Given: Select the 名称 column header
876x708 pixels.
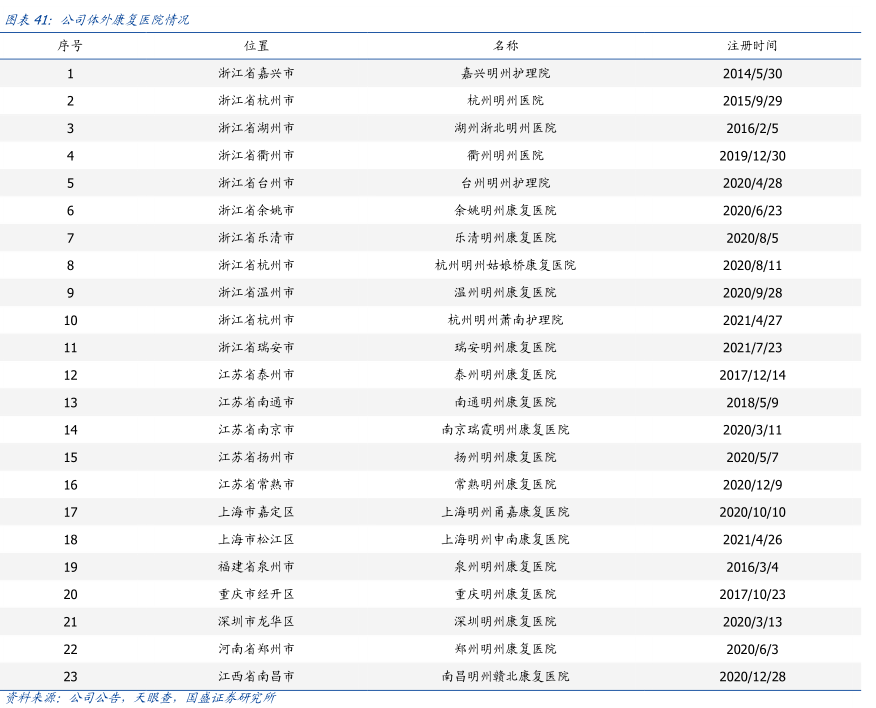Looking at the screenshot, I should point(506,46).
